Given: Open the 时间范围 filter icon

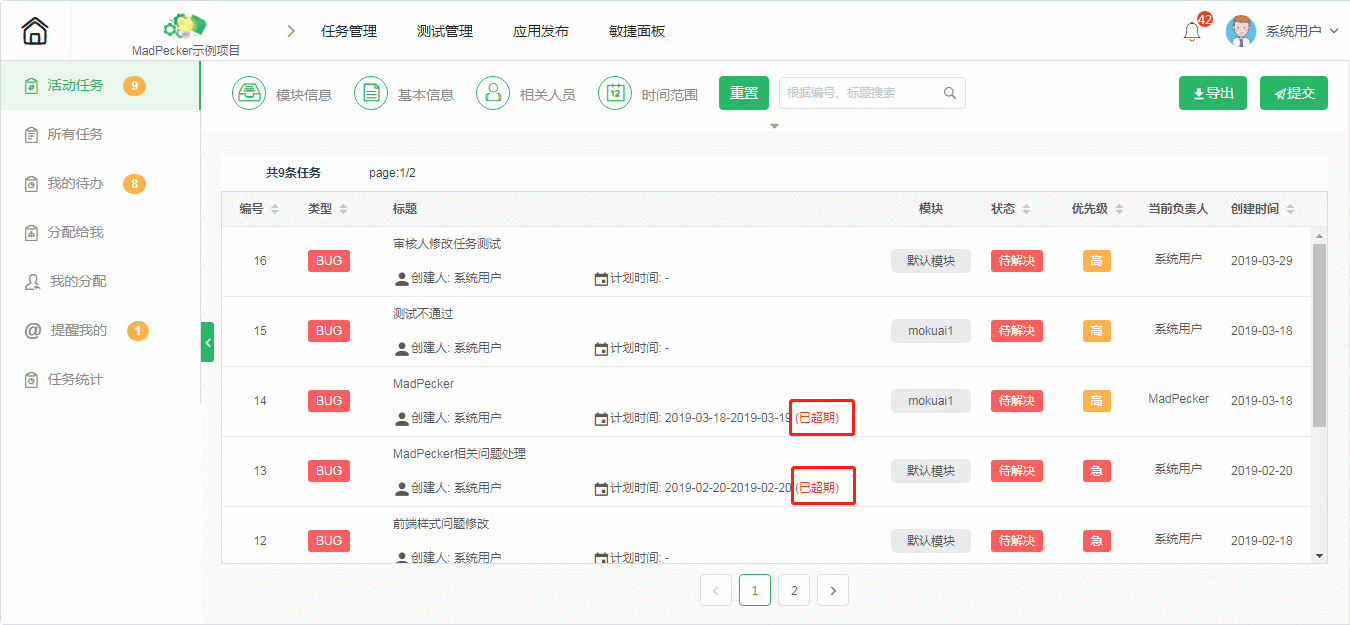Looking at the screenshot, I should coord(614,93).
